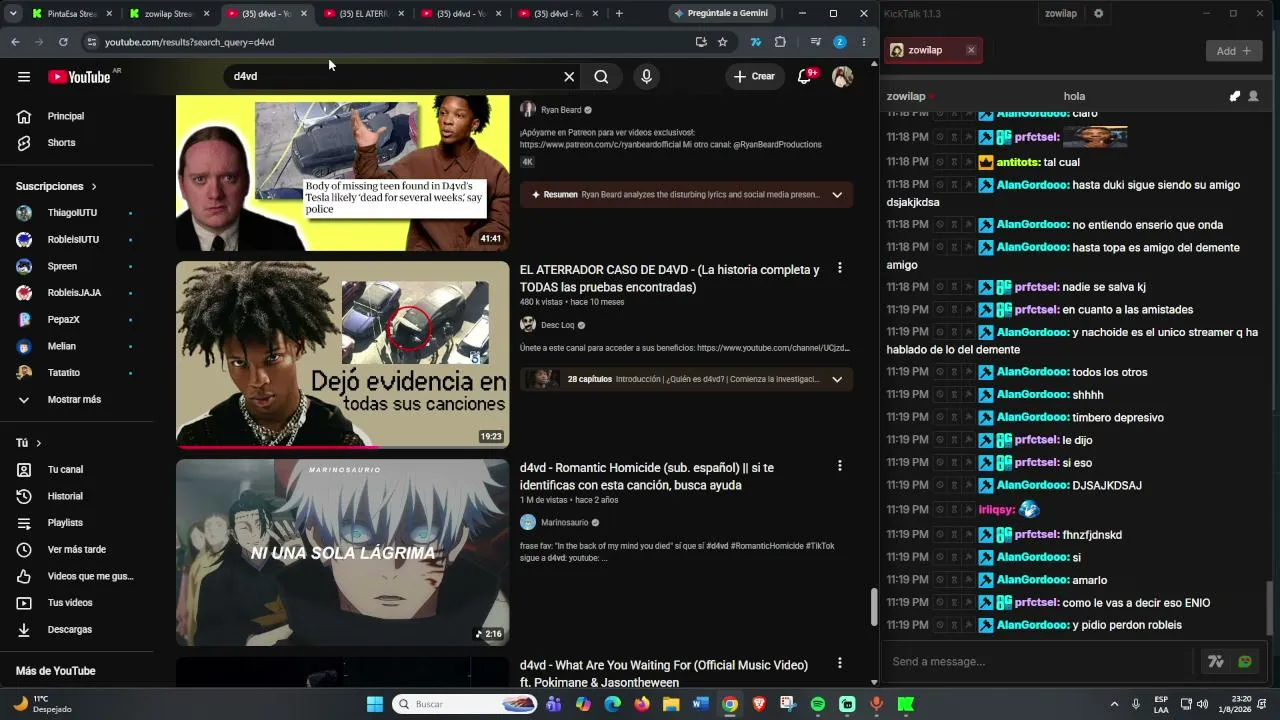The width and height of the screenshot is (1280, 720).
Task: Click the YouTube logo
Action: (x=79, y=77)
